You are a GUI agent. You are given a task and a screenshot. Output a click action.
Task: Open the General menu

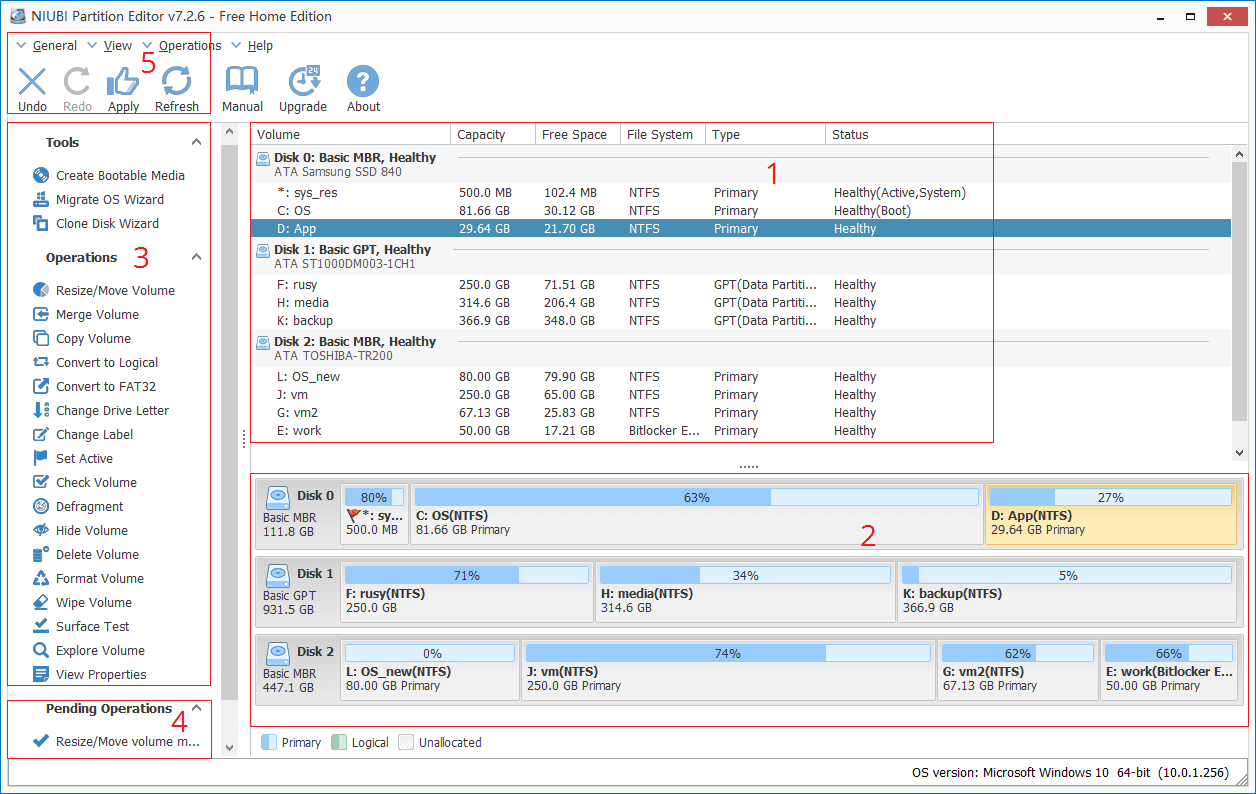[x=54, y=46]
